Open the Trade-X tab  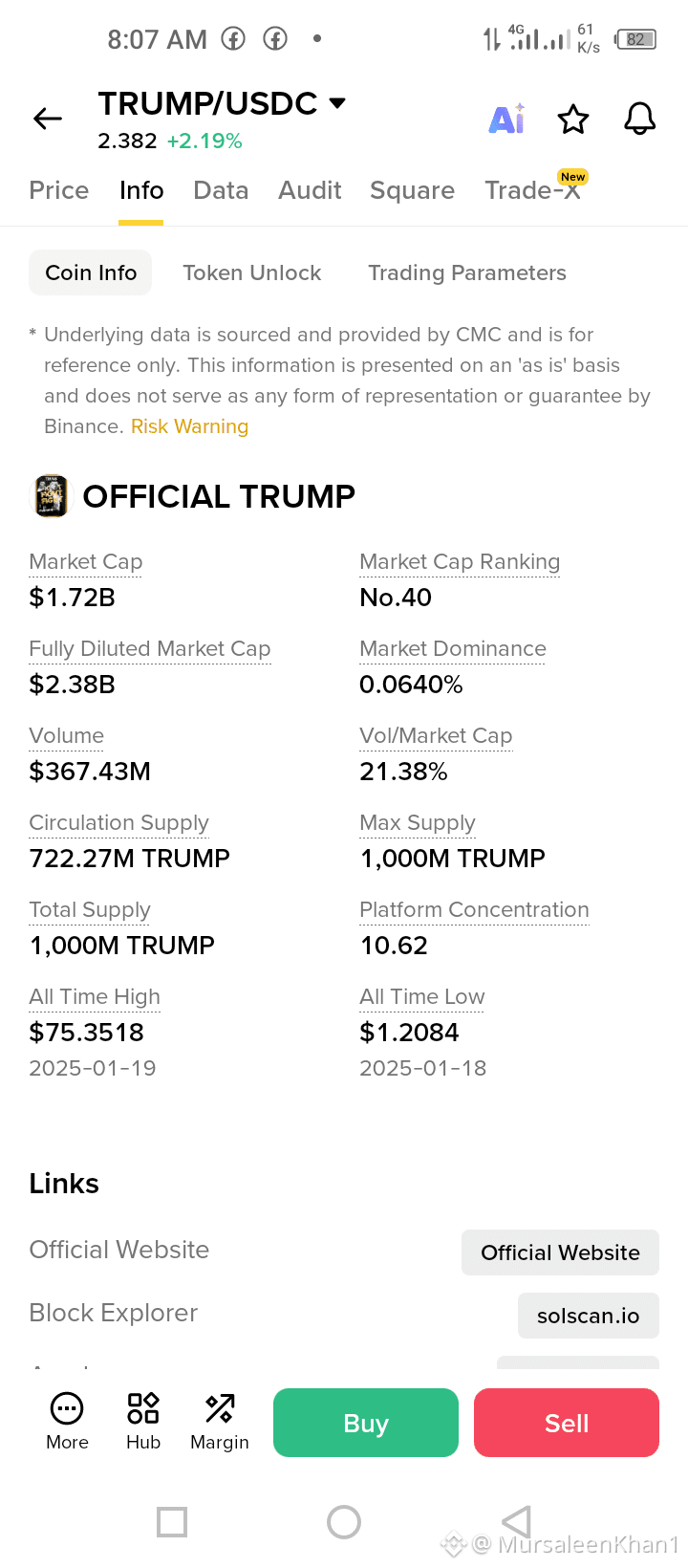(x=533, y=190)
